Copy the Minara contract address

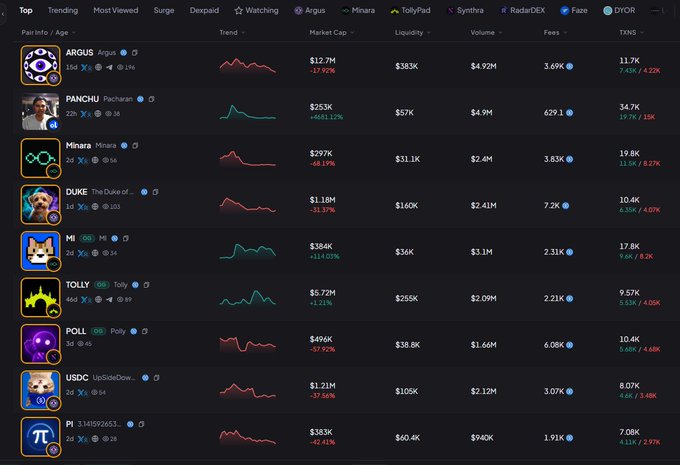[x=135, y=145]
